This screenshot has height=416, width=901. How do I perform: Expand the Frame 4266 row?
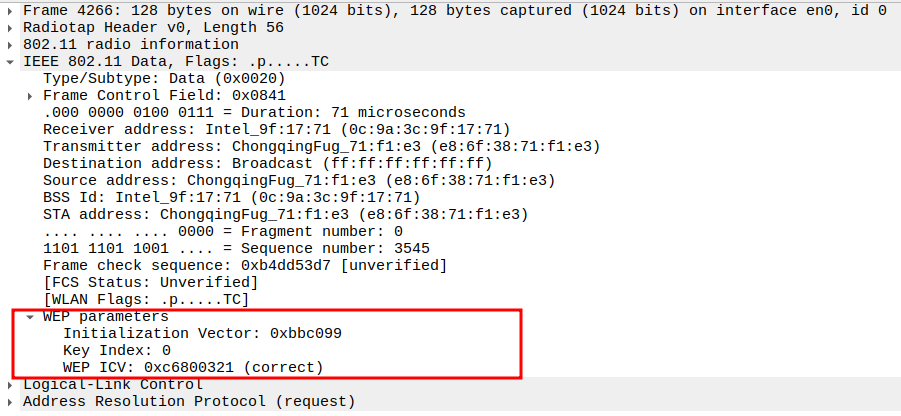[x=11, y=11]
